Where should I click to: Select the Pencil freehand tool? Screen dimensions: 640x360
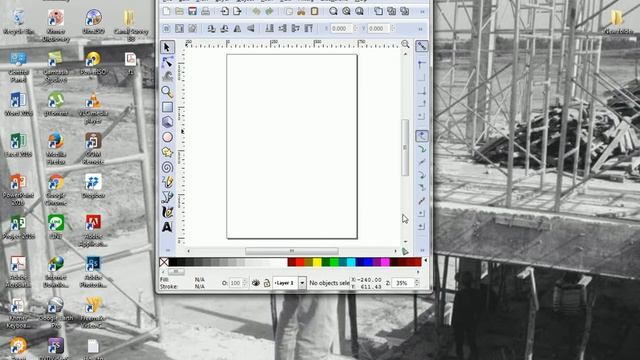point(167,182)
